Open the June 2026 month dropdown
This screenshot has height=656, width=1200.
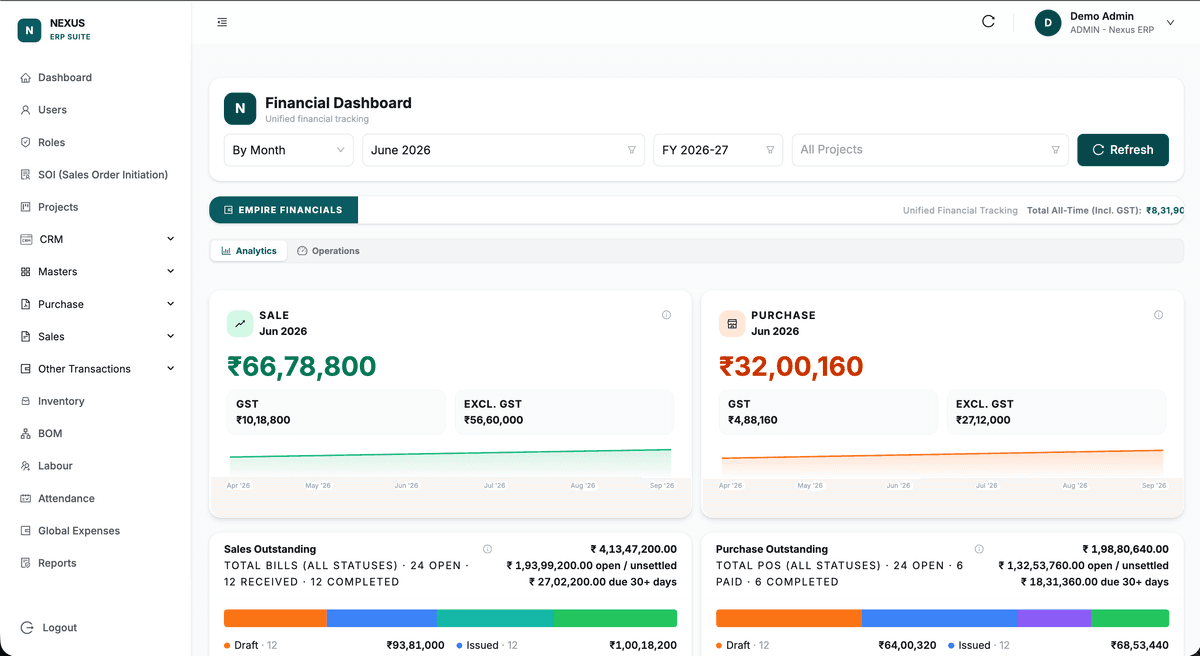point(504,150)
